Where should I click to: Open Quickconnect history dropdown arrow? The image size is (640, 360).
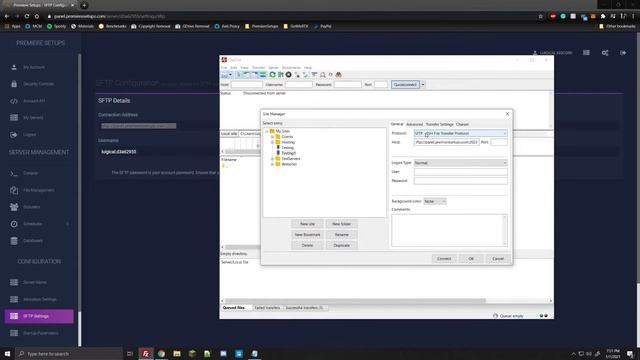pos(423,84)
